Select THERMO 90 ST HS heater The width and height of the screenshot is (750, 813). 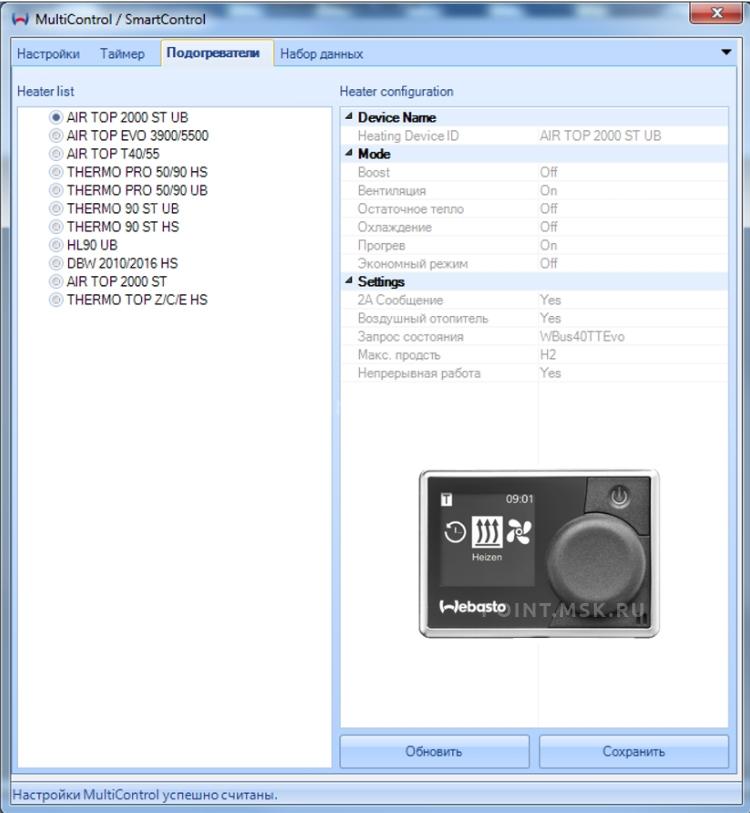point(114,227)
